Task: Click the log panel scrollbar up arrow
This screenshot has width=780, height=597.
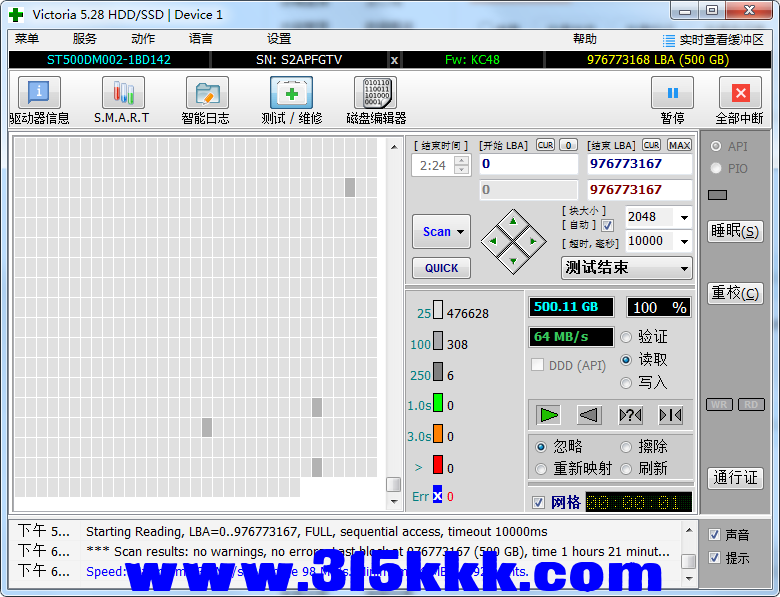Action: (688, 530)
